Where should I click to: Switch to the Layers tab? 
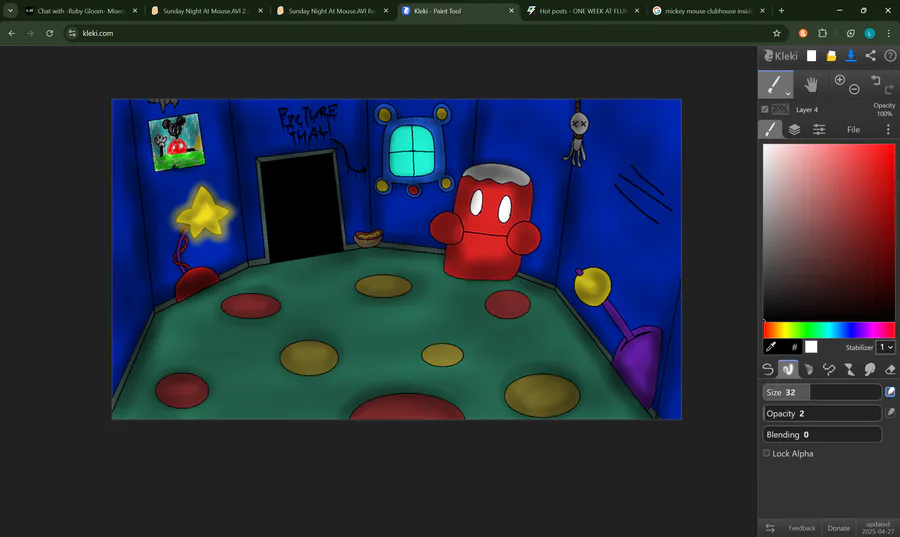pyautogui.click(x=794, y=130)
